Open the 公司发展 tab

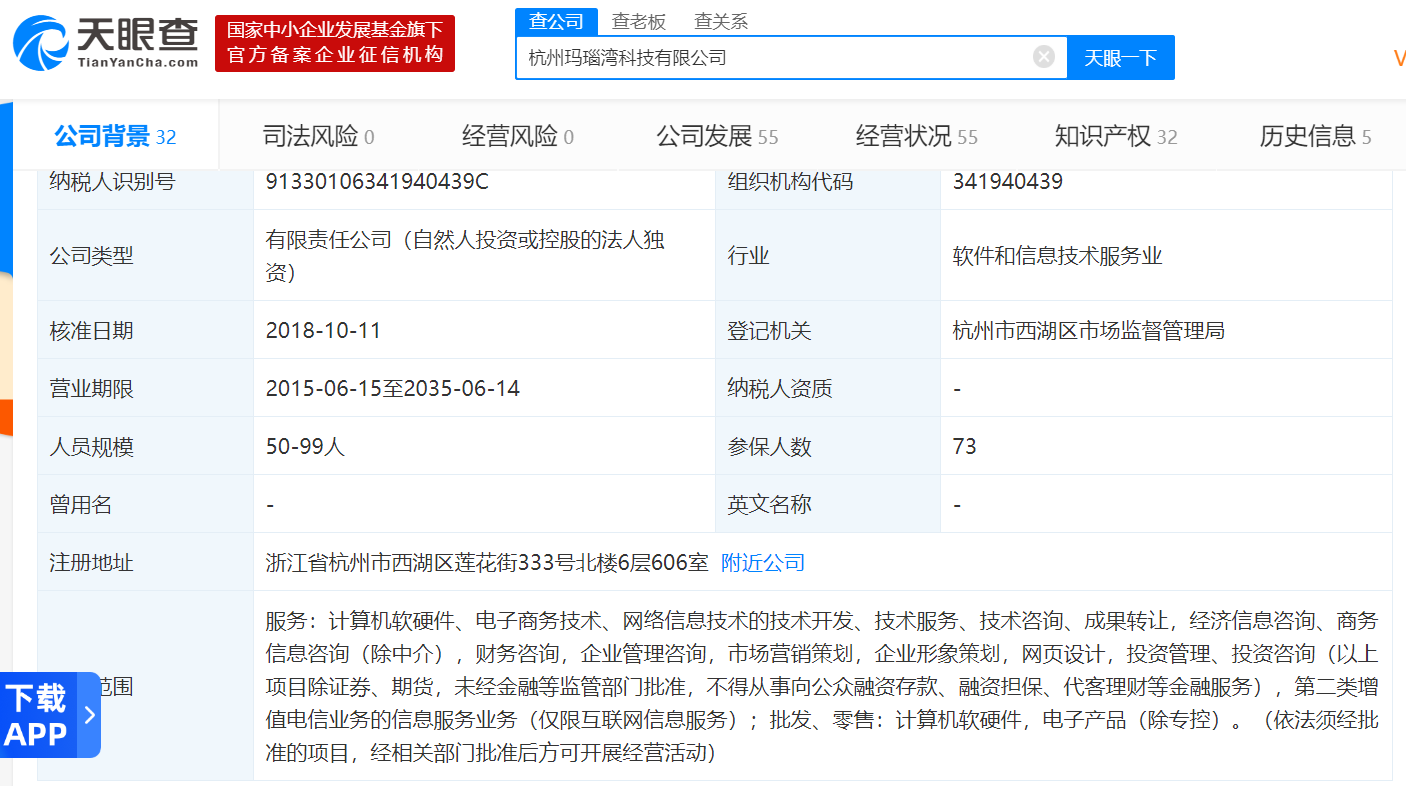(717, 137)
